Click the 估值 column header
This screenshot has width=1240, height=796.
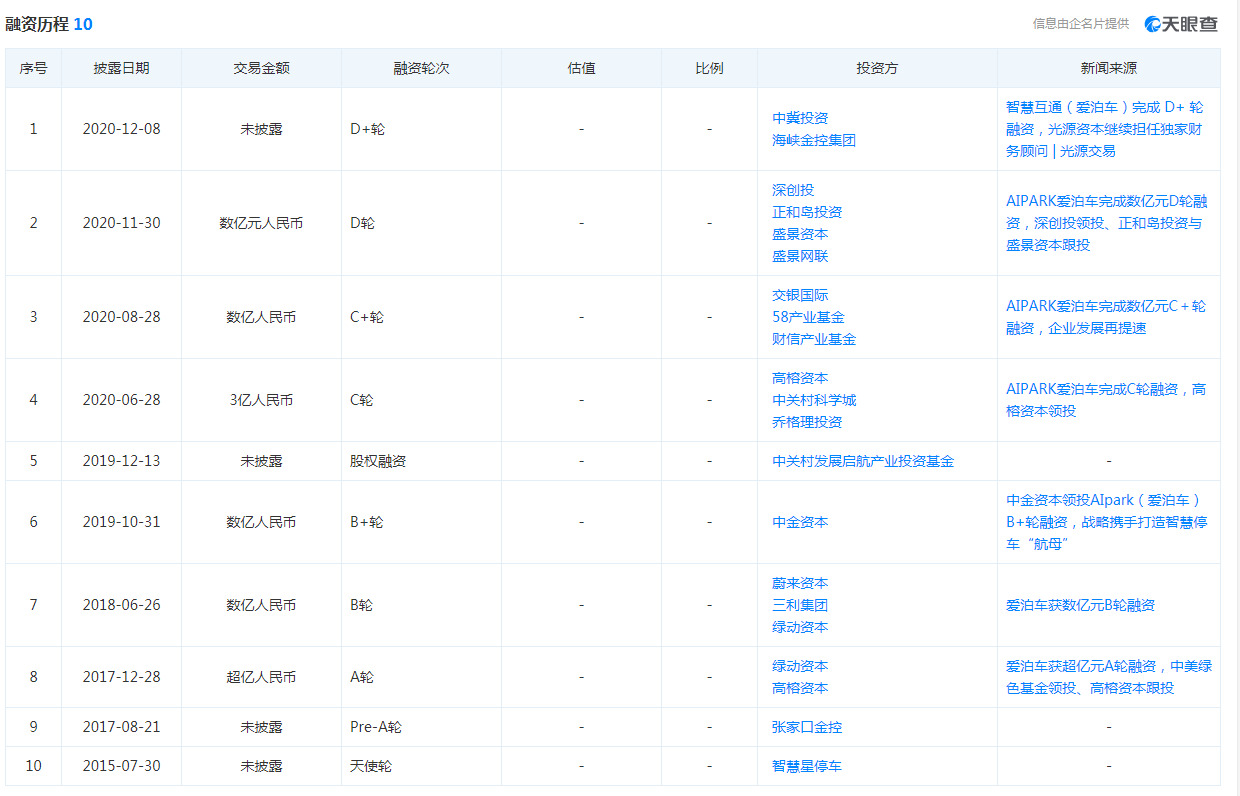(x=581, y=68)
